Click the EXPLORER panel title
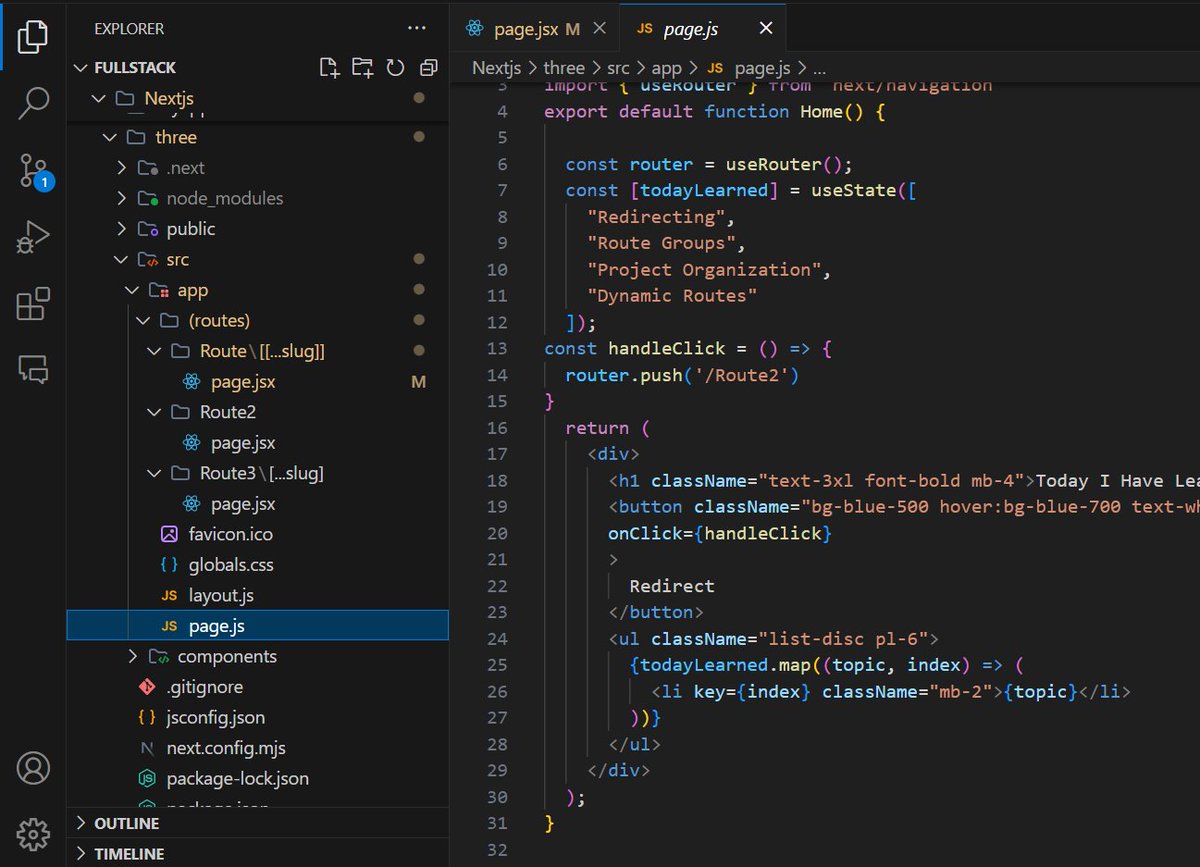1200x867 pixels. pos(129,29)
